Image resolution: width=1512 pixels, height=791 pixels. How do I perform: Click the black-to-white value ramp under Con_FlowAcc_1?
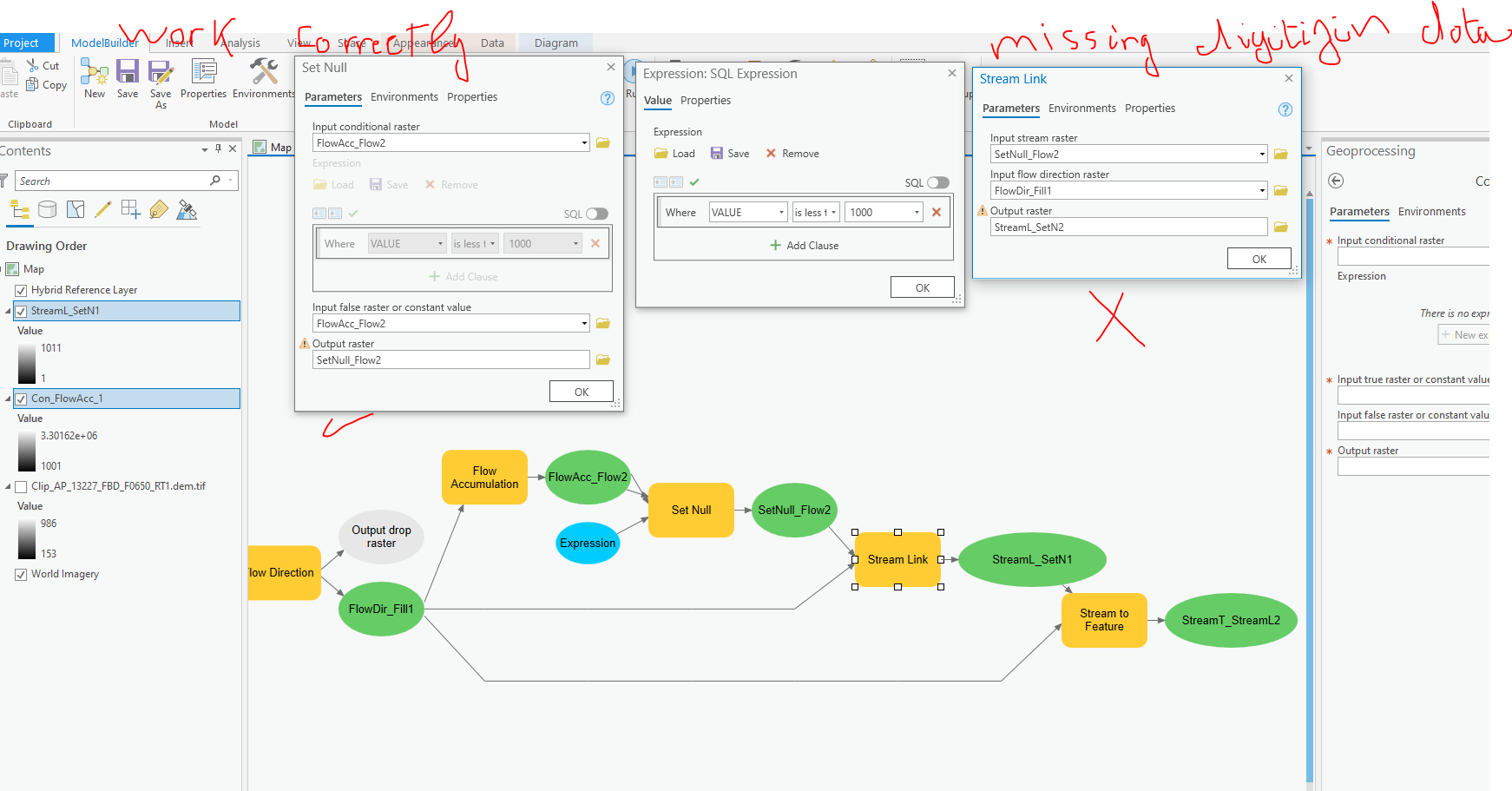(29, 451)
